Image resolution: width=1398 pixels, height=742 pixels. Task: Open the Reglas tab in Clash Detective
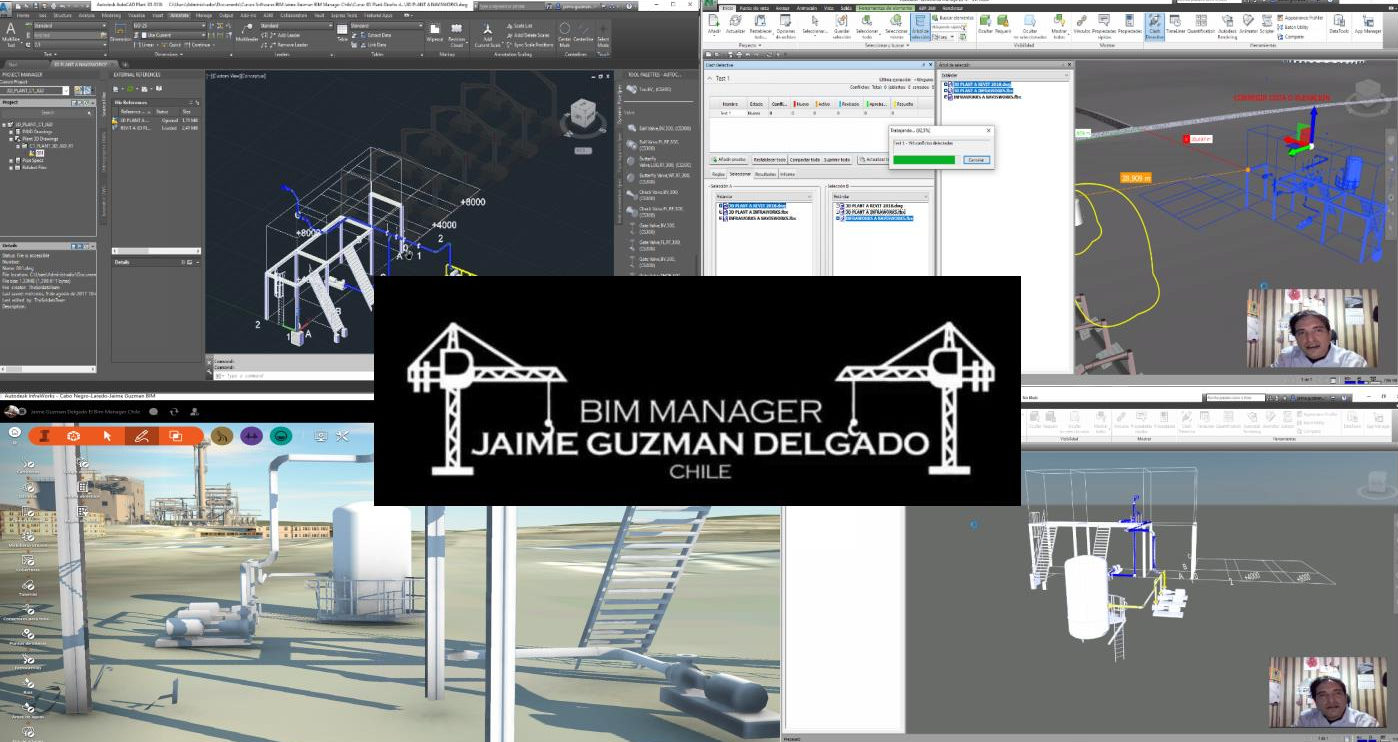tap(717, 174)
